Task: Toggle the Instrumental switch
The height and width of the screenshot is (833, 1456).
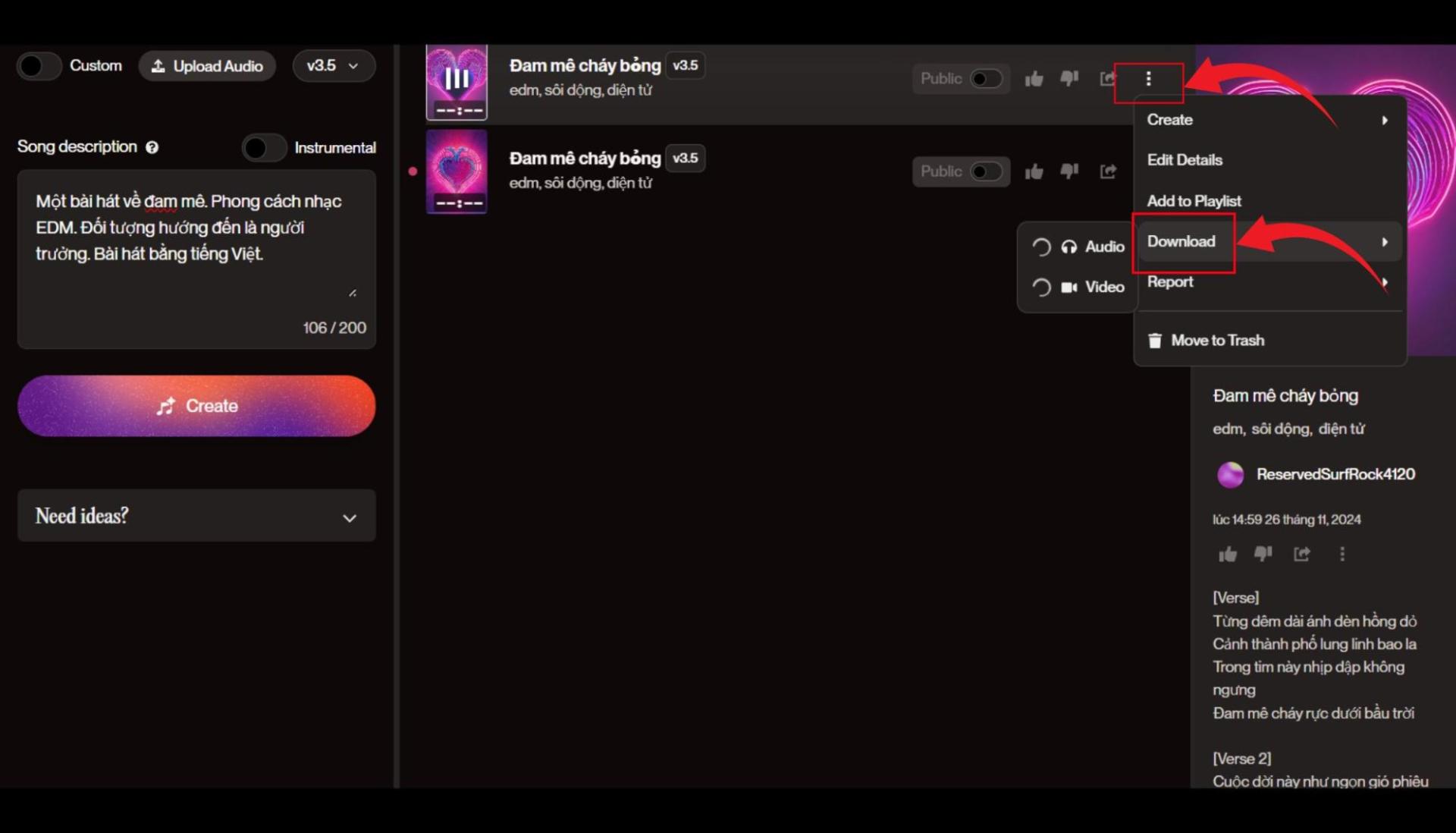Action: 264,147
